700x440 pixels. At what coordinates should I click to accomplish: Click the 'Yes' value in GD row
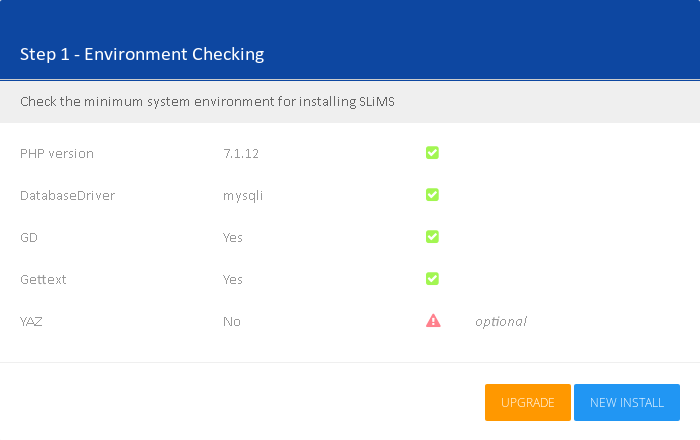(233, 238)
